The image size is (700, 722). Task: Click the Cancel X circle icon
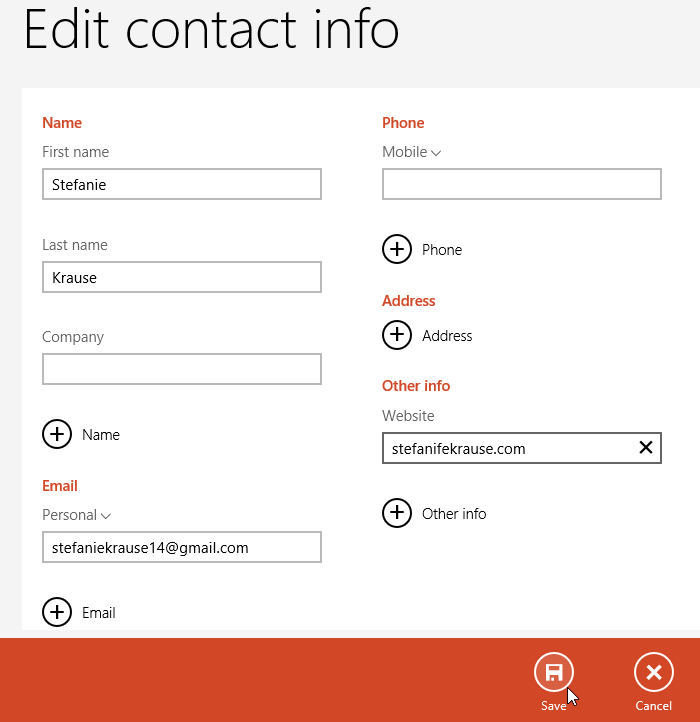tap(653, 673)
